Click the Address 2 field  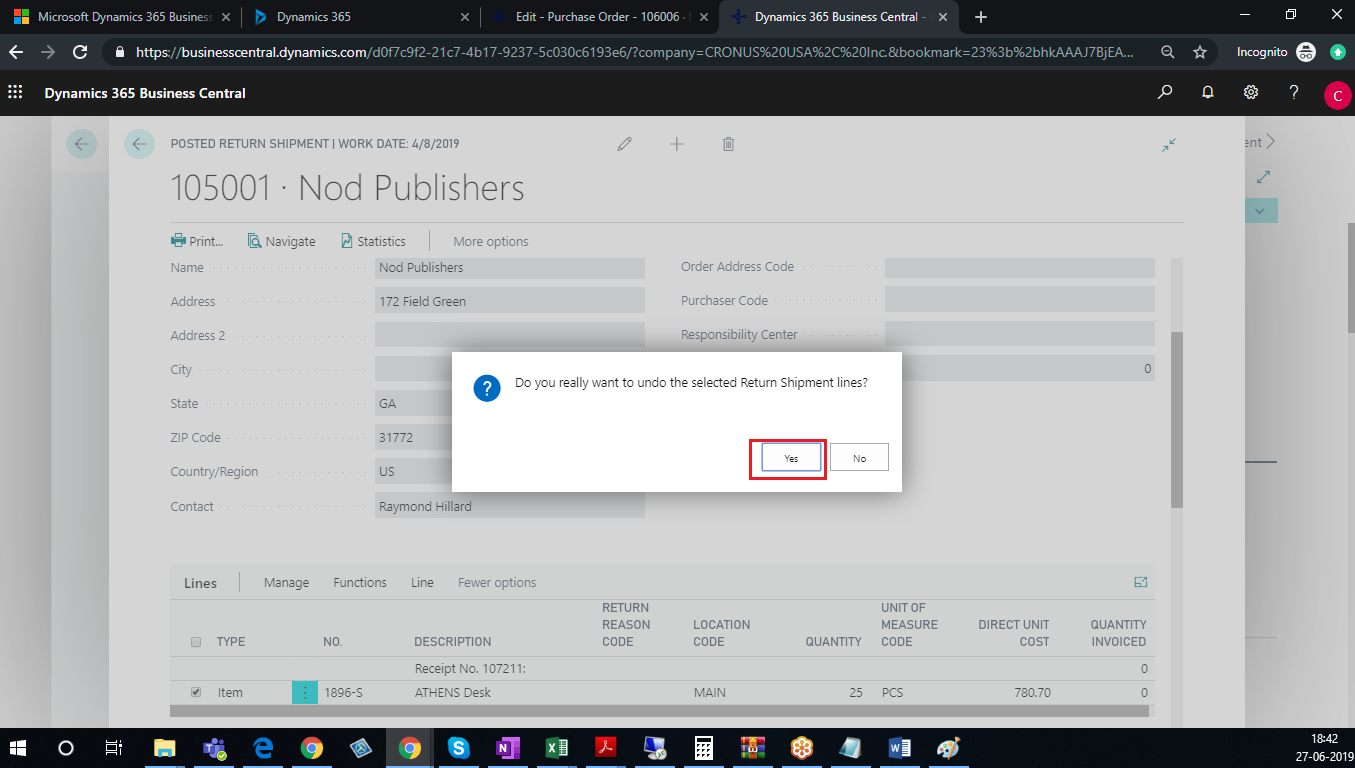point(510,335)
